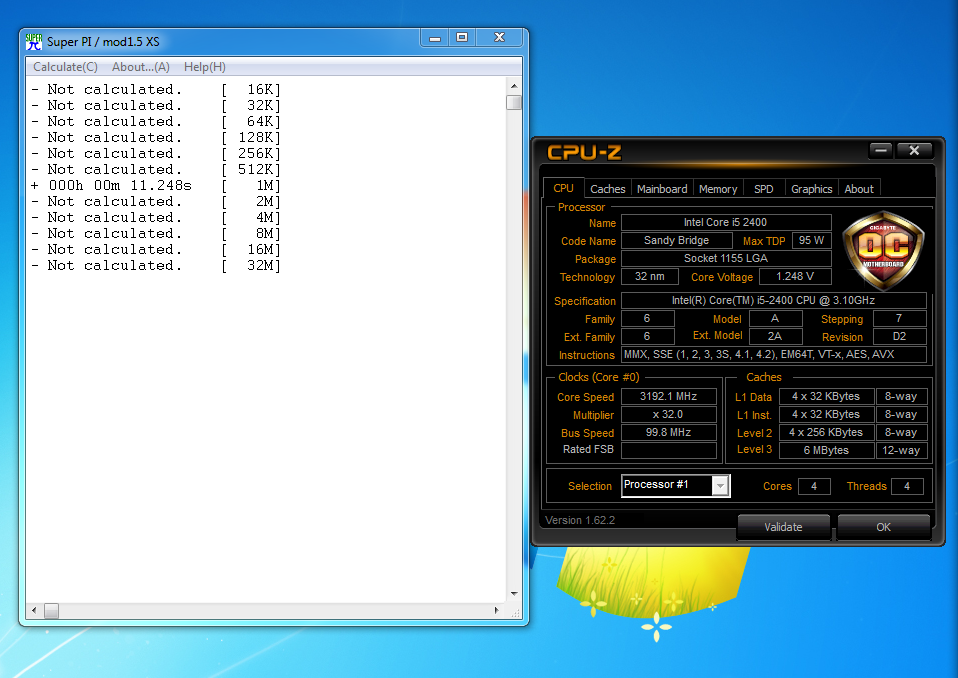Screen dimensions: 958x678
Task: Switch to the Memory tab in CPU-Z
Action: (718, 189)
